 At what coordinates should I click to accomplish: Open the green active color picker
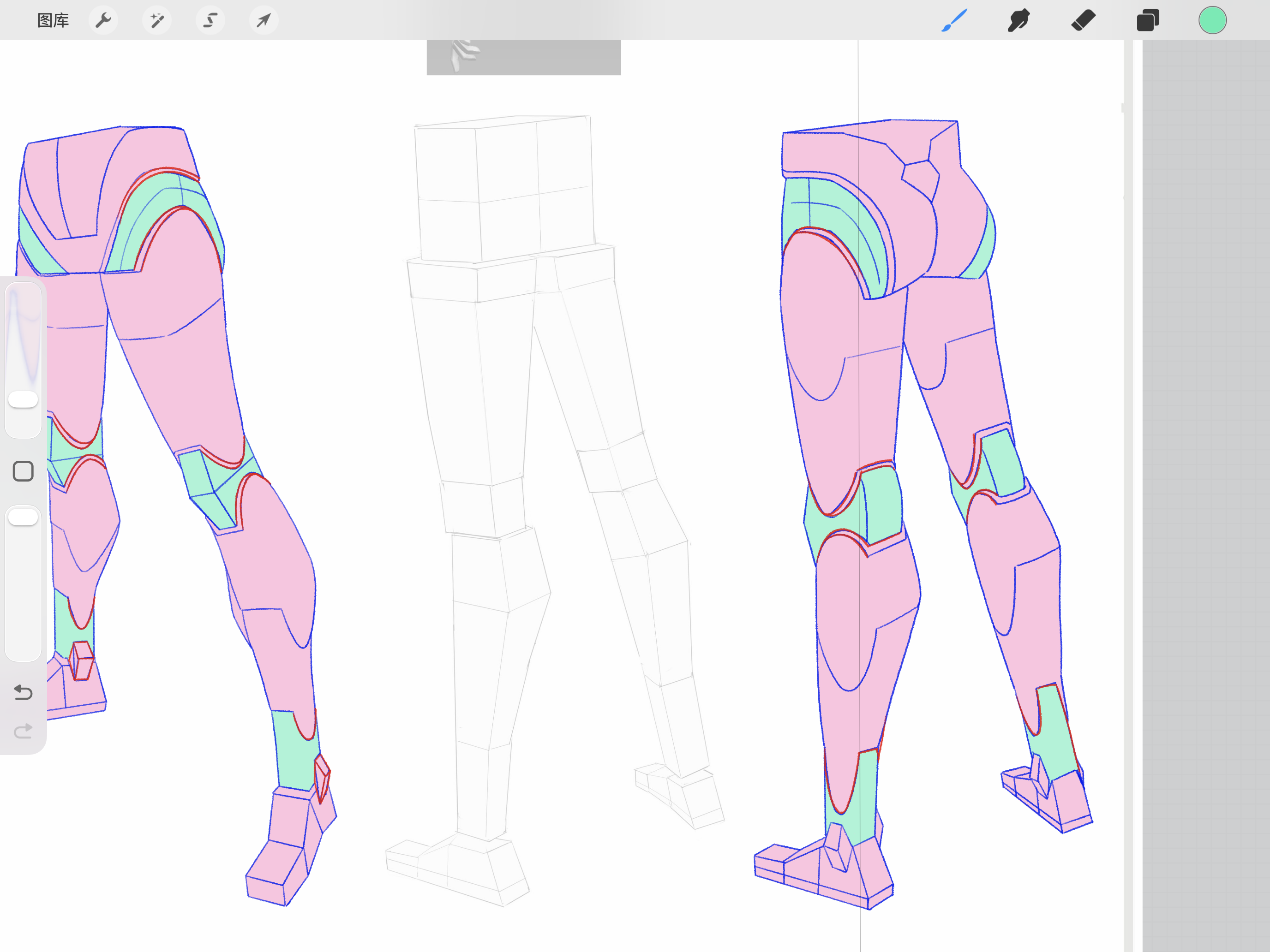pyautogui.click(x=1212, y=21)
